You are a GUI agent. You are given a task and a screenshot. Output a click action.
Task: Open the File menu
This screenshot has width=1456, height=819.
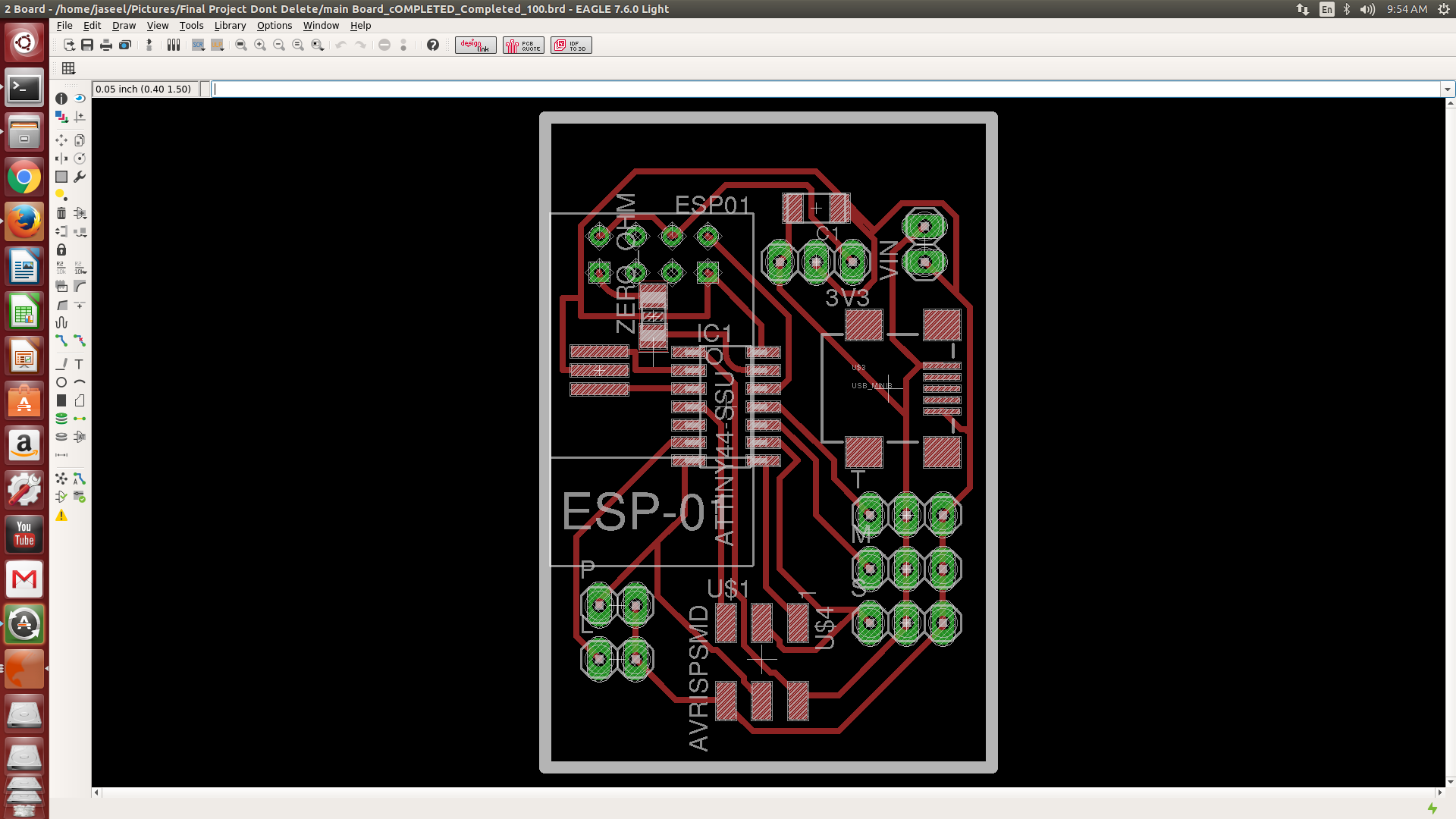[65, 26]
